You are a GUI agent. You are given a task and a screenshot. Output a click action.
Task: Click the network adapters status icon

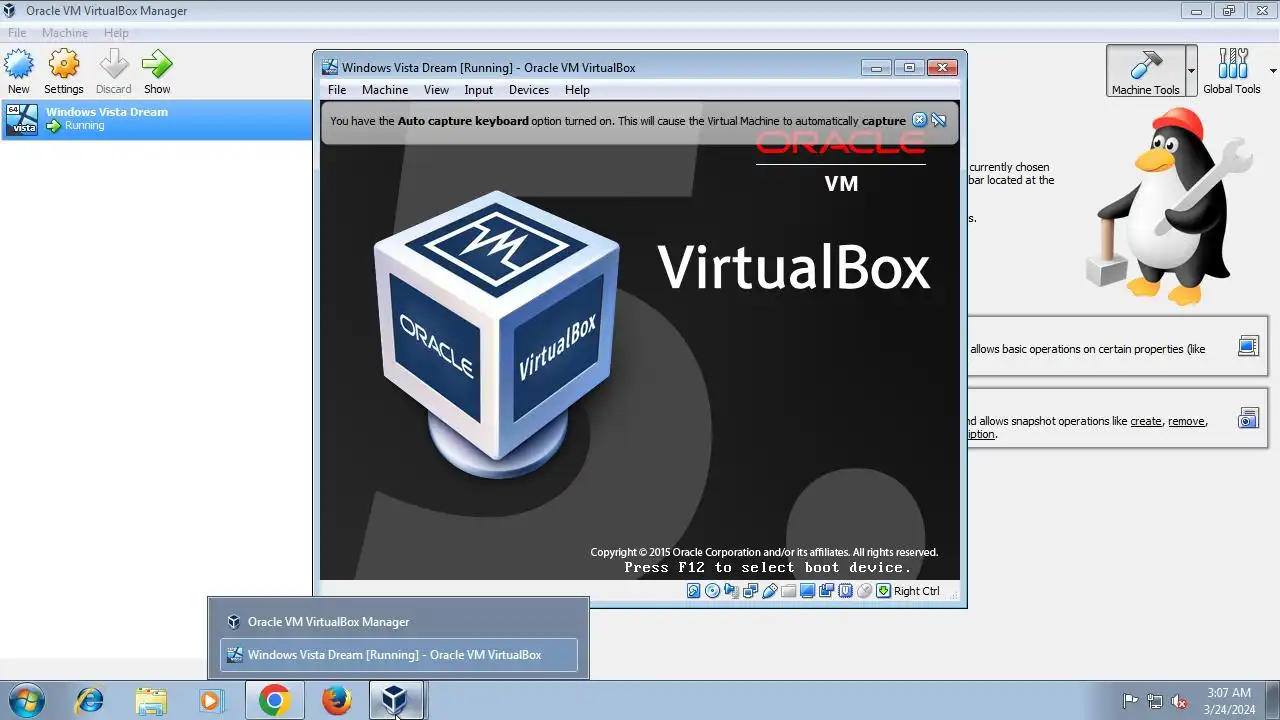750,591
